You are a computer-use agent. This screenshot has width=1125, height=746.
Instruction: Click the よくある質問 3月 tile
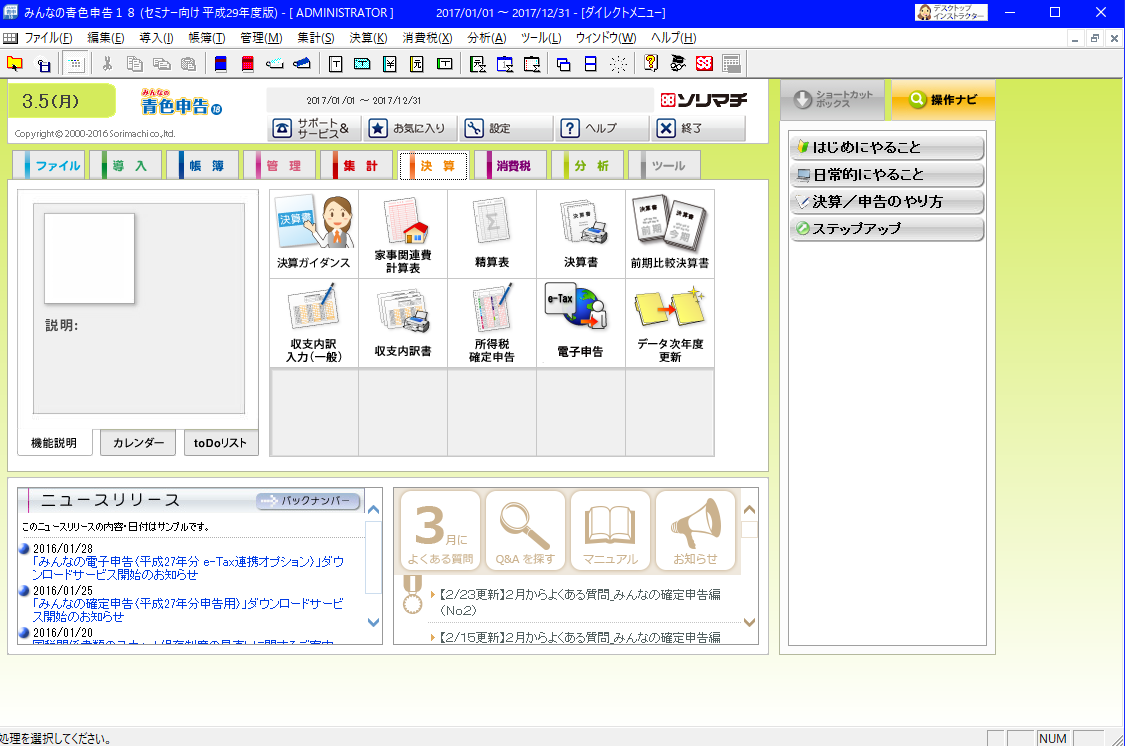(441, 530)
